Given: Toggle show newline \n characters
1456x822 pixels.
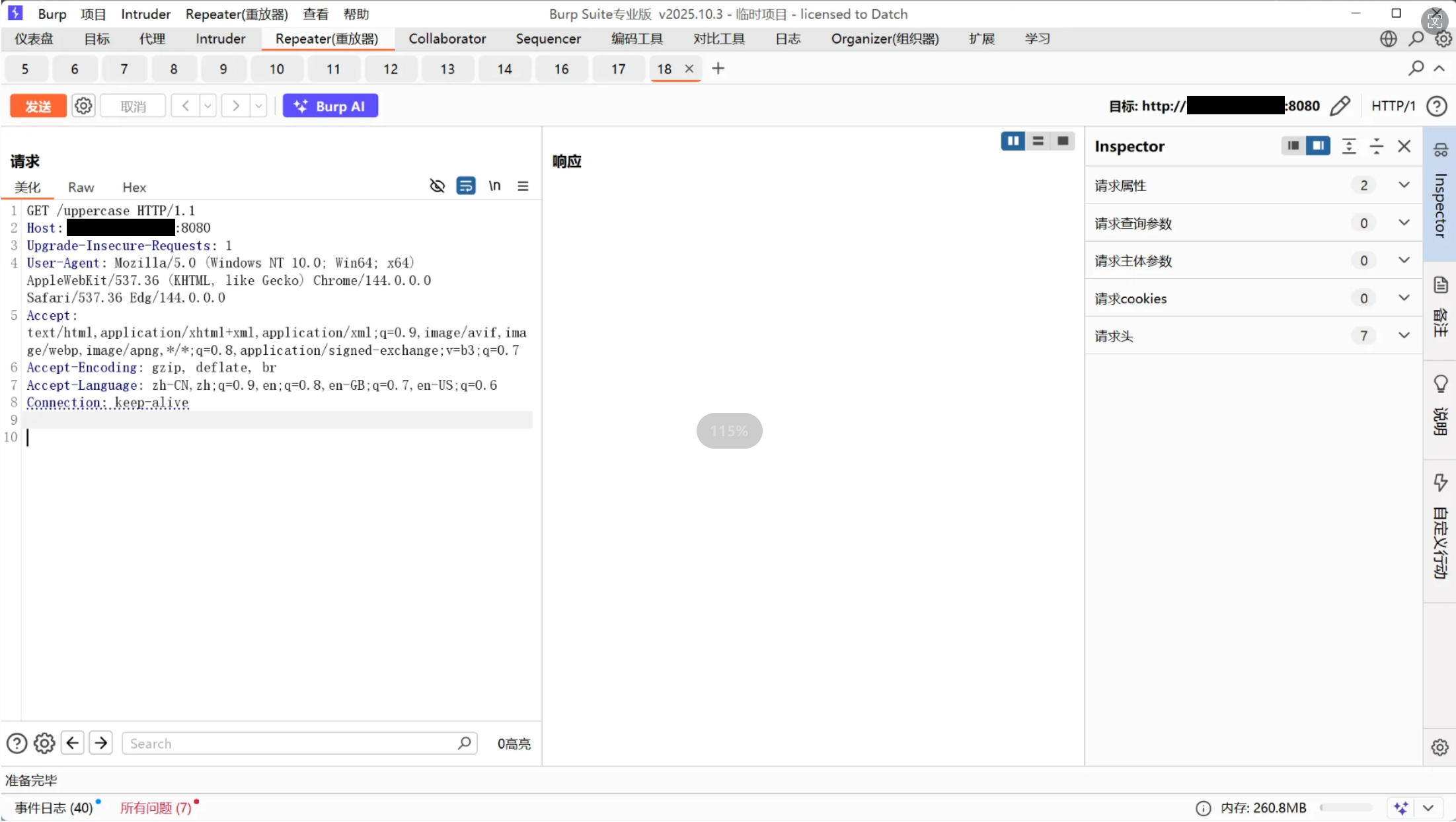Looking at the screenshot, I should 494,186.
